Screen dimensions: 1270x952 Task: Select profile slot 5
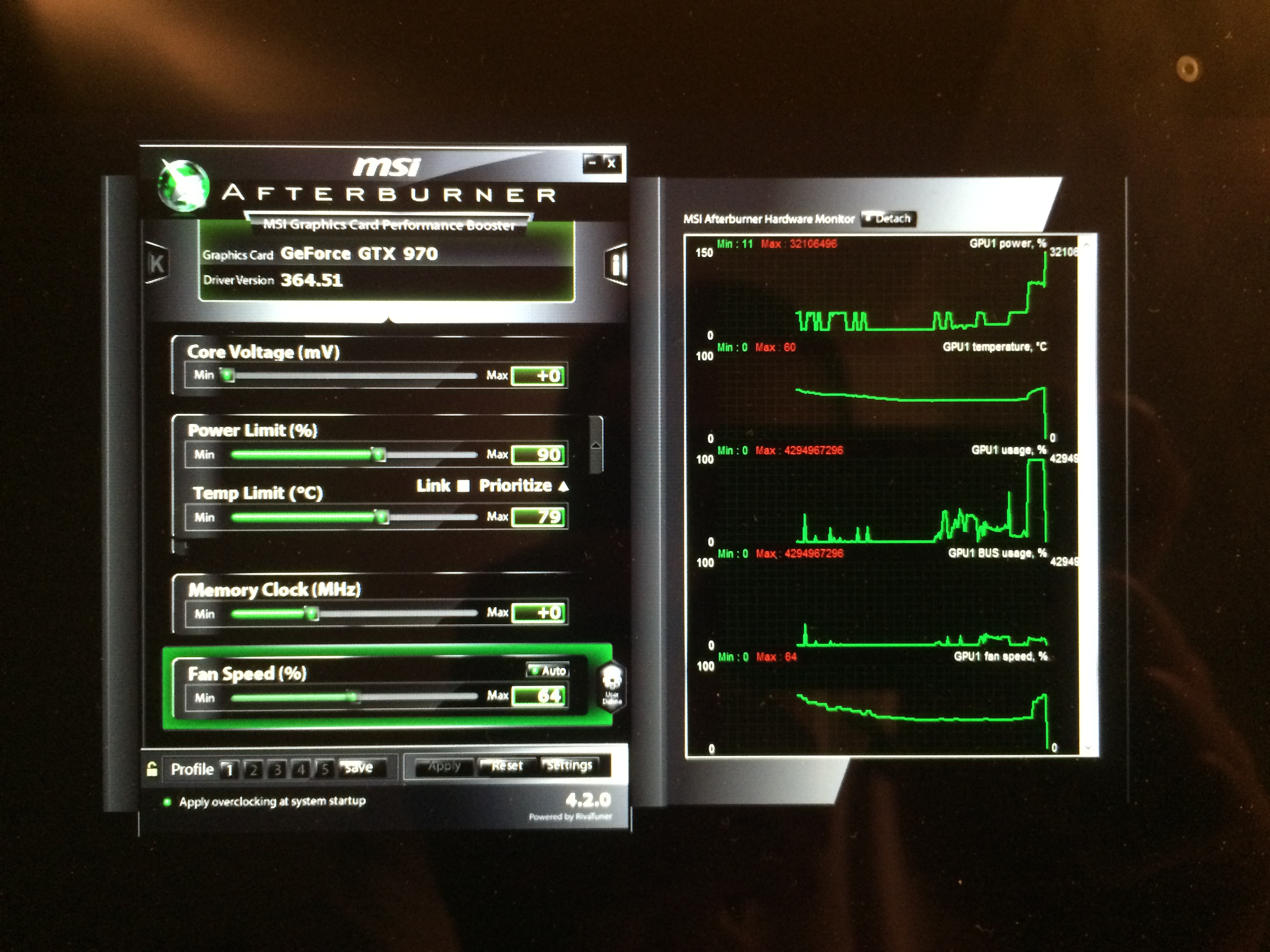click(x=325, y=769)
